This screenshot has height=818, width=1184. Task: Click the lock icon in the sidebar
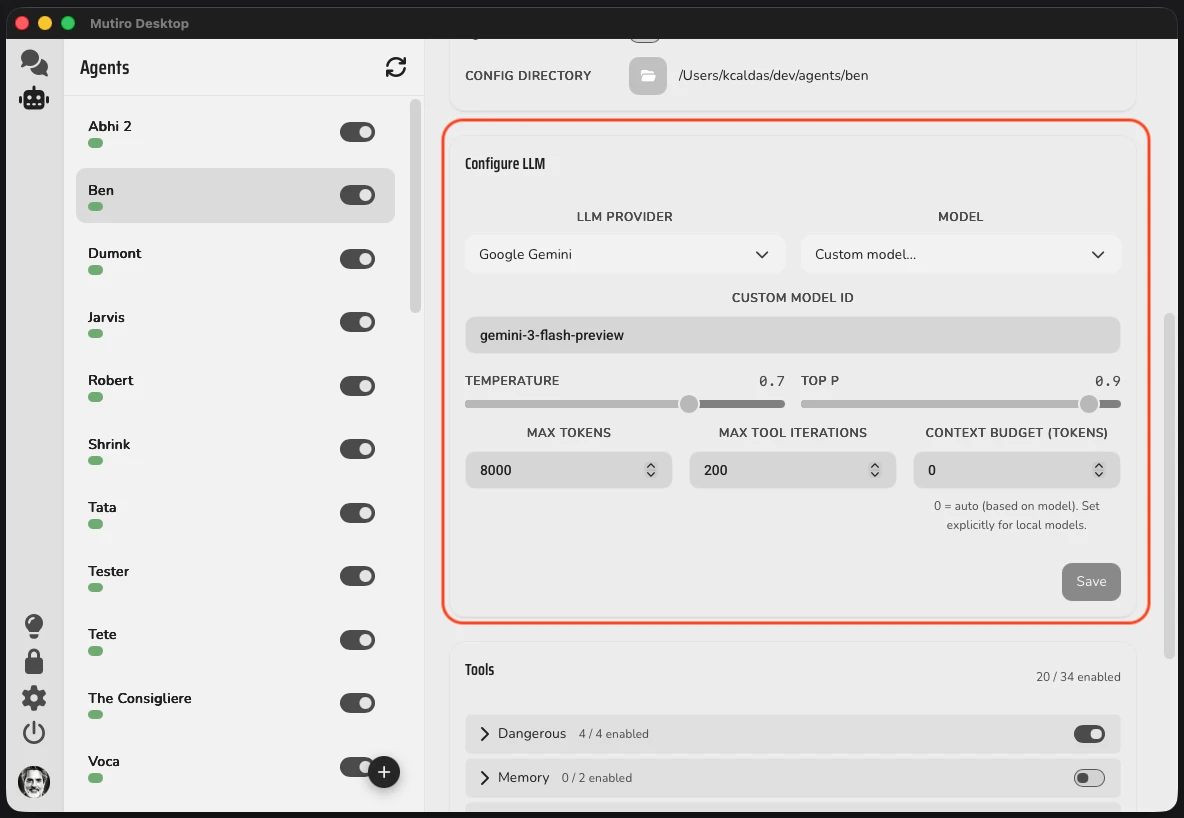click(x=34, y=661)
